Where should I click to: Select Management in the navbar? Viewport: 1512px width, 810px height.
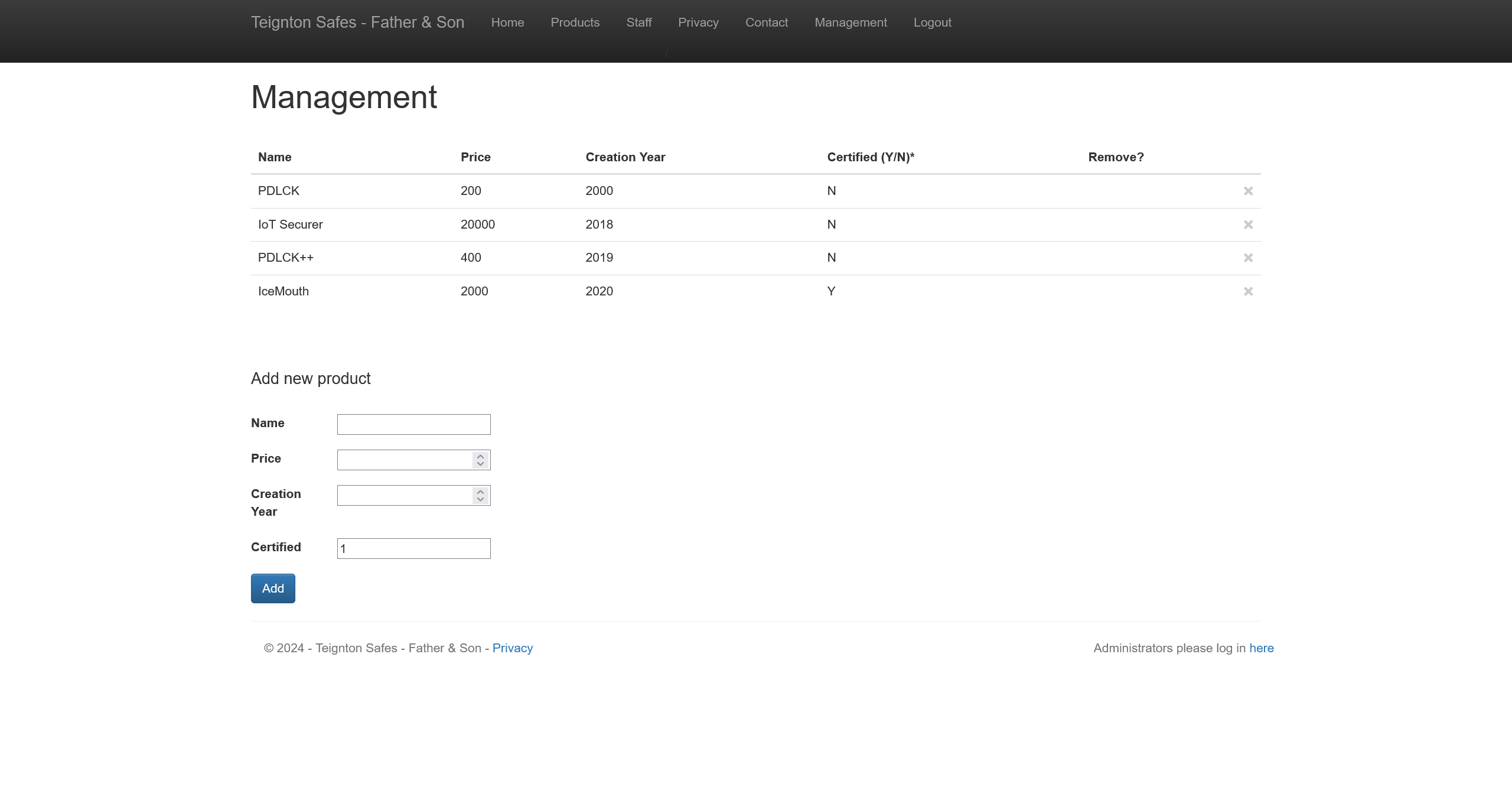tap(850, 22)
